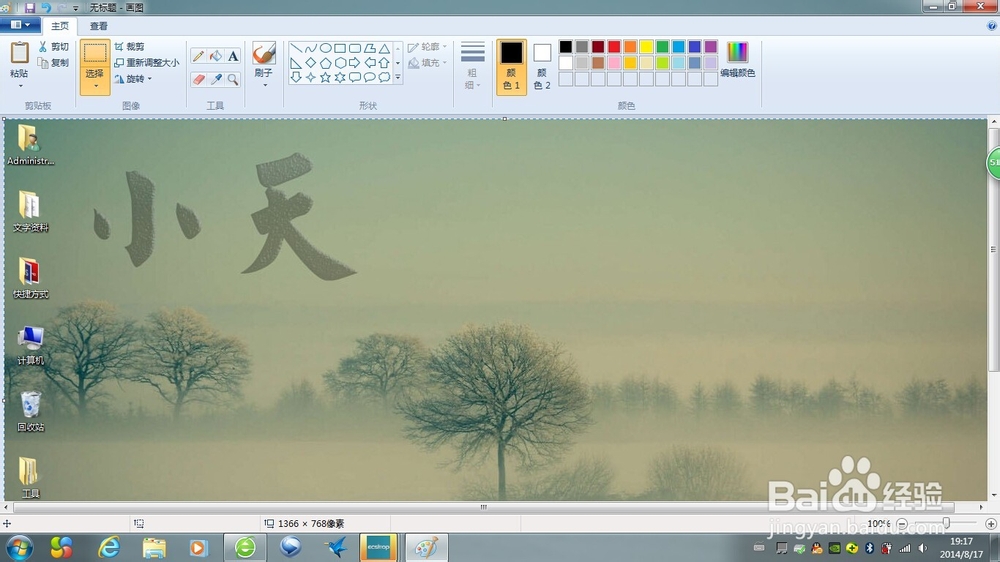Click the horizontal scrollbar thumb
This screenshot has width=1000, height=562.
pos(483,507)
